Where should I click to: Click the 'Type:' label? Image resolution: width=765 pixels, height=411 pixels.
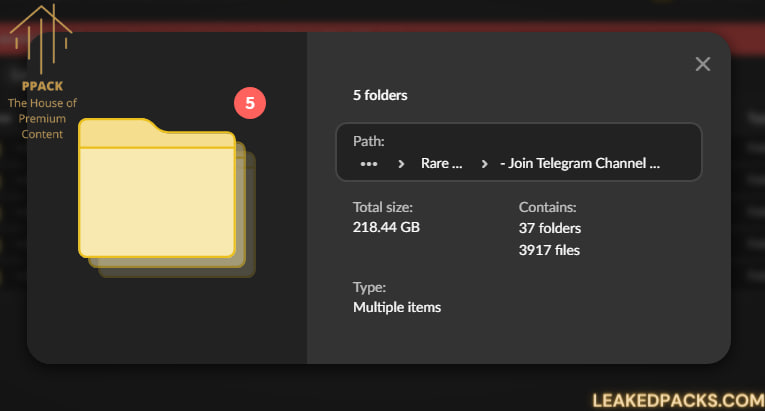pos(369,286)
